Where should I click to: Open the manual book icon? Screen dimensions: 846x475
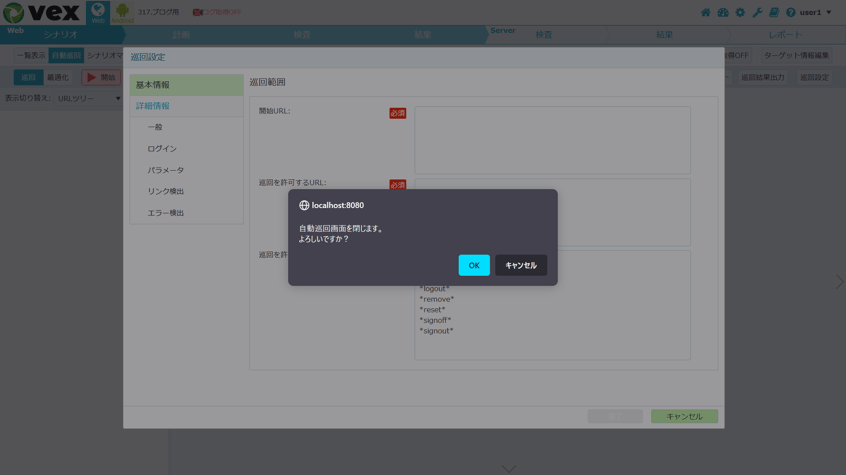coord(774,12)
